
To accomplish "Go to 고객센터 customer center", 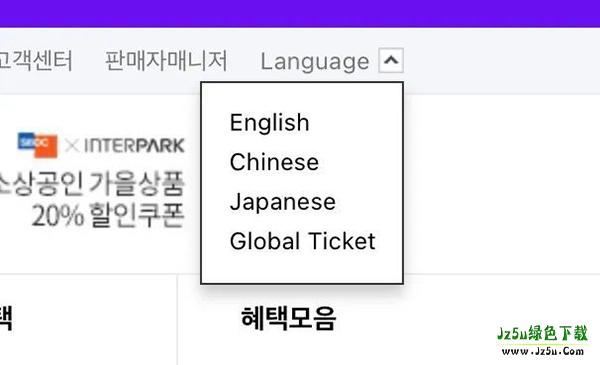I will tap(36, 60).
